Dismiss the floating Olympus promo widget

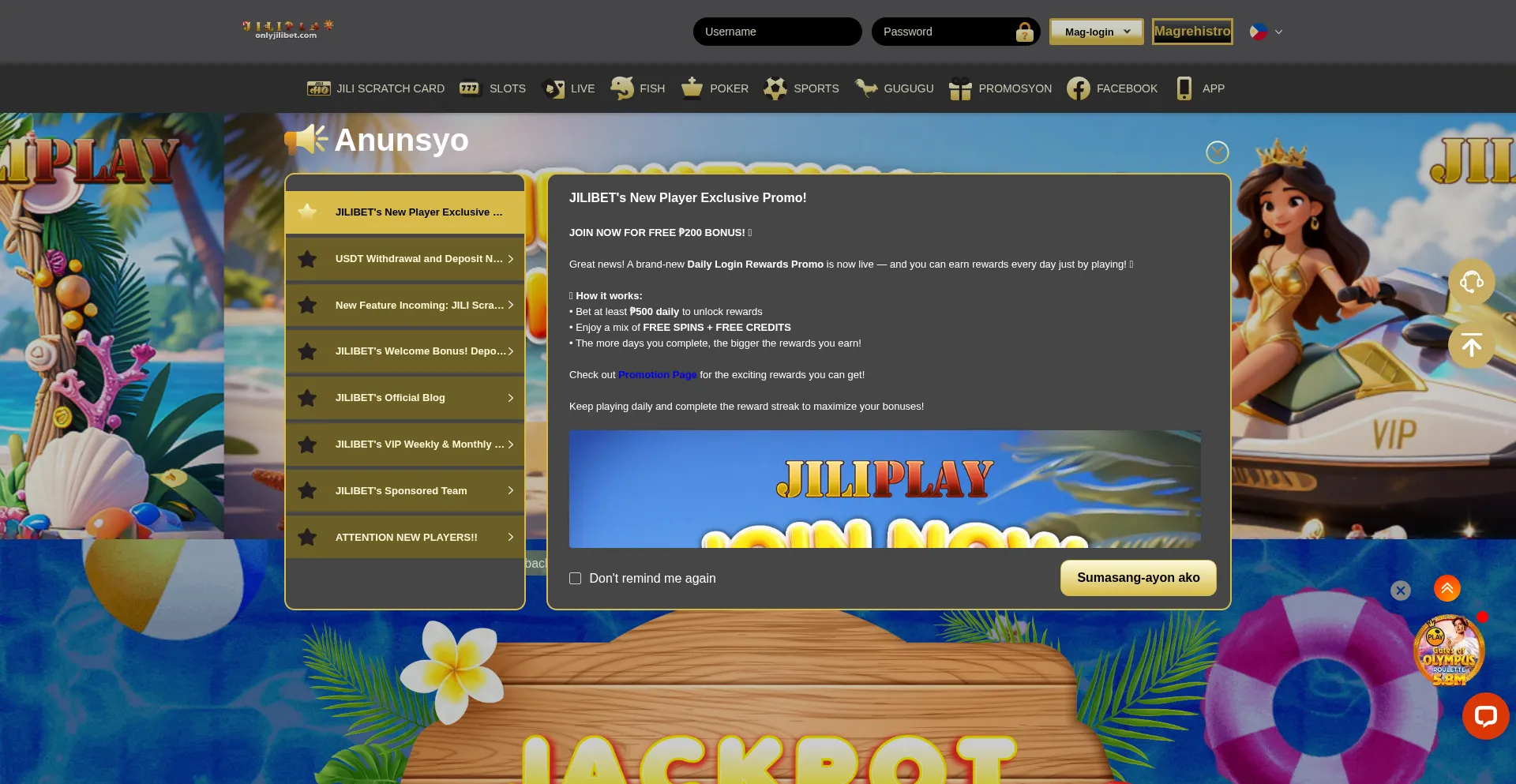(1401, 590)
